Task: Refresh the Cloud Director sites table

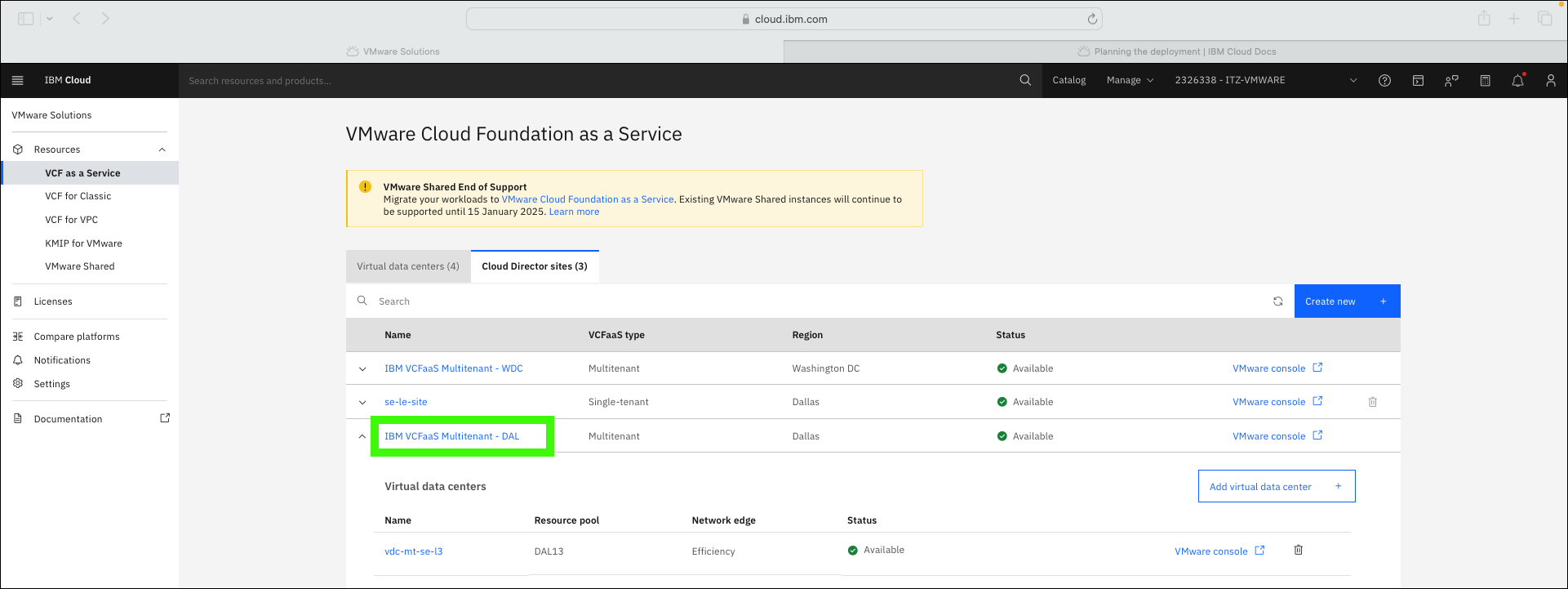Action: [1278, 301]
